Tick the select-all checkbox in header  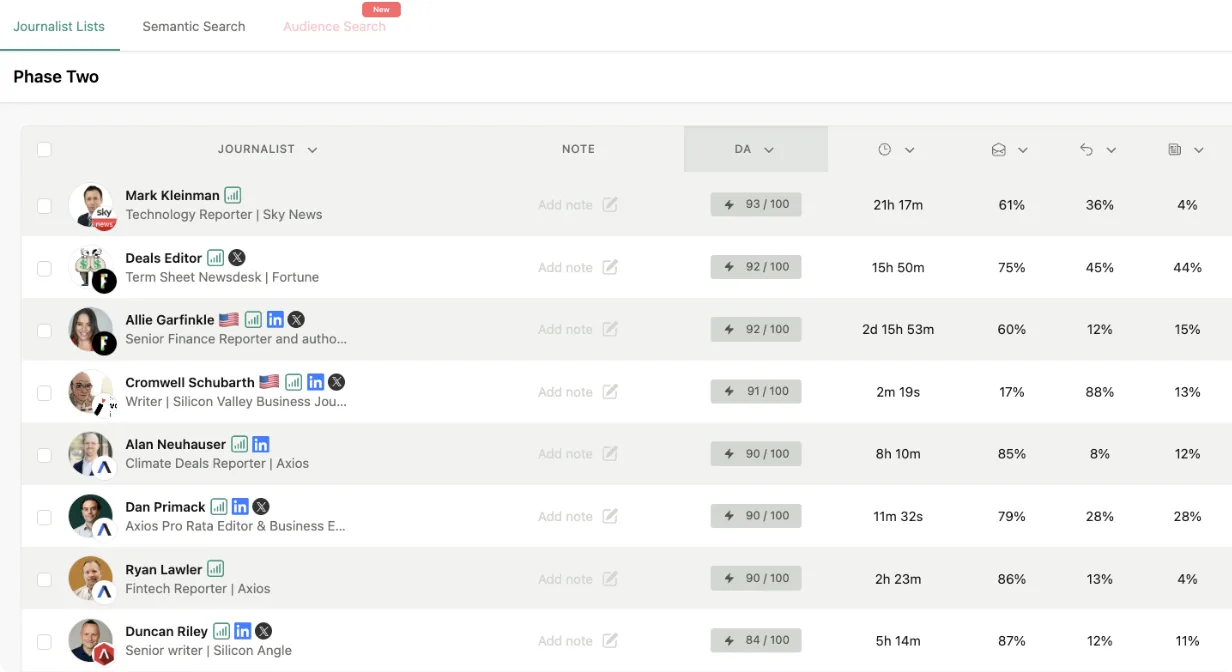(44, 149)
